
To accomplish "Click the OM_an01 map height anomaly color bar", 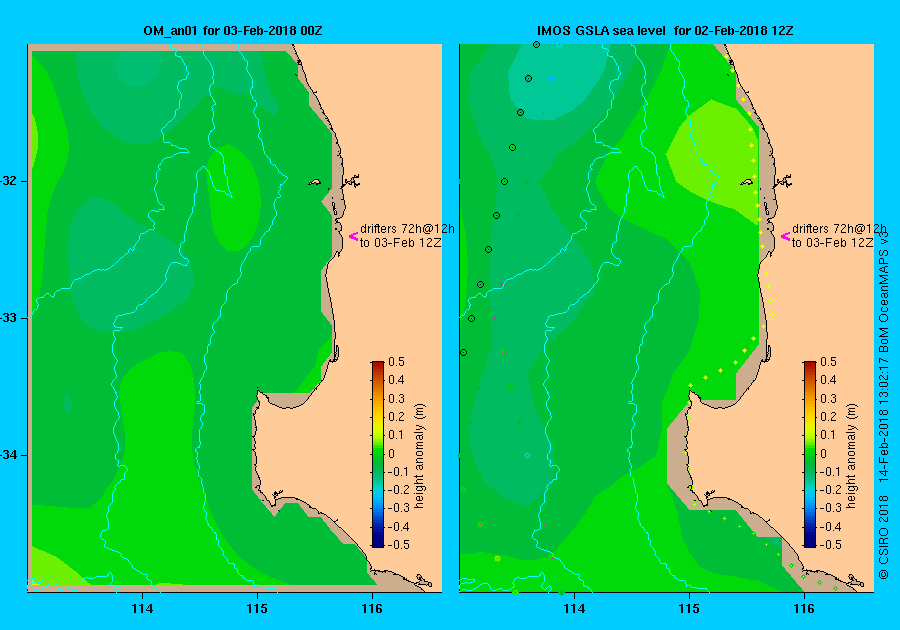I will 378,454.
